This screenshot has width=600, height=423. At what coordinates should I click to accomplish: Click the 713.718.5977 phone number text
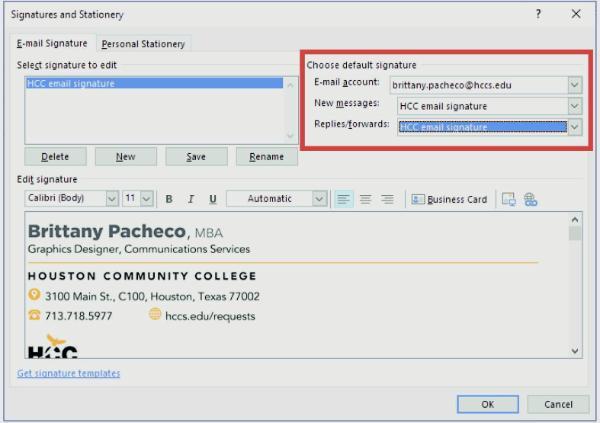[x=78, y=316]
